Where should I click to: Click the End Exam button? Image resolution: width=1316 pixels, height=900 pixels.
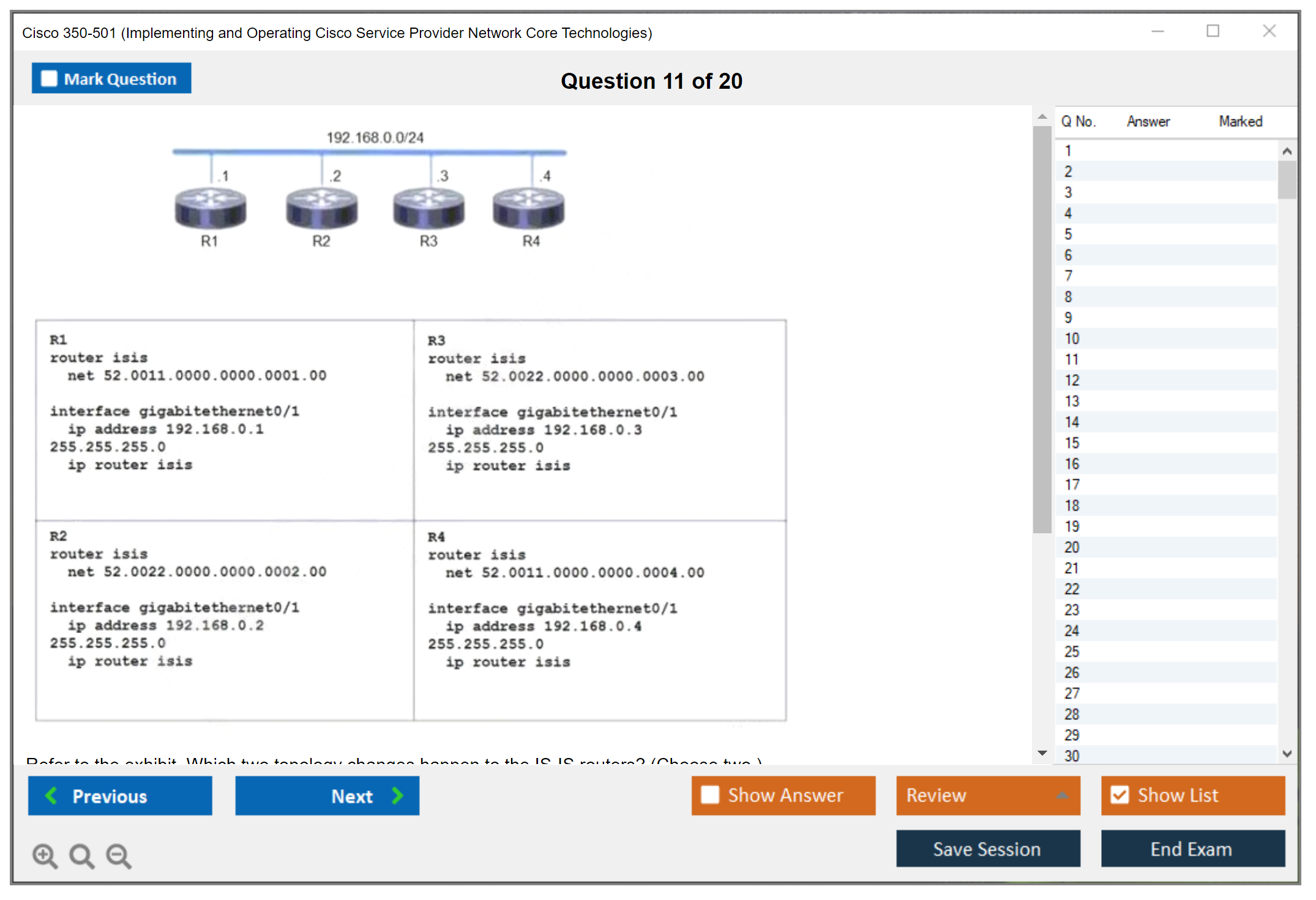click(1192, 849)
